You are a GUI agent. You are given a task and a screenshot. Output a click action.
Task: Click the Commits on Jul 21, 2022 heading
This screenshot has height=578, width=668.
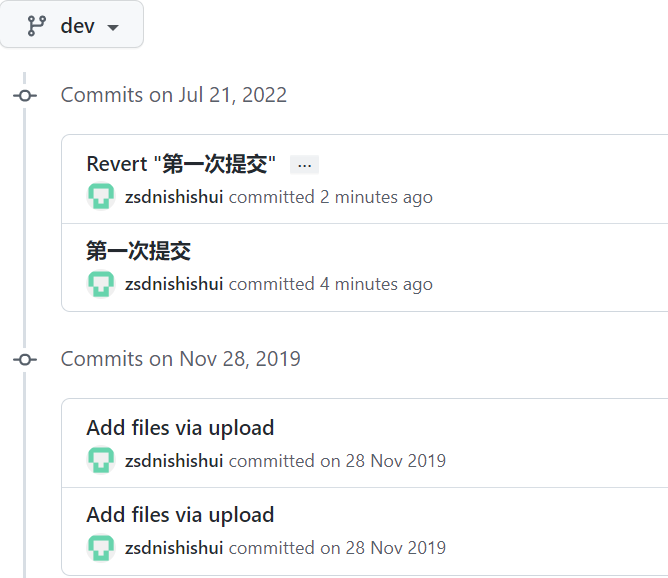pos(174,95)
